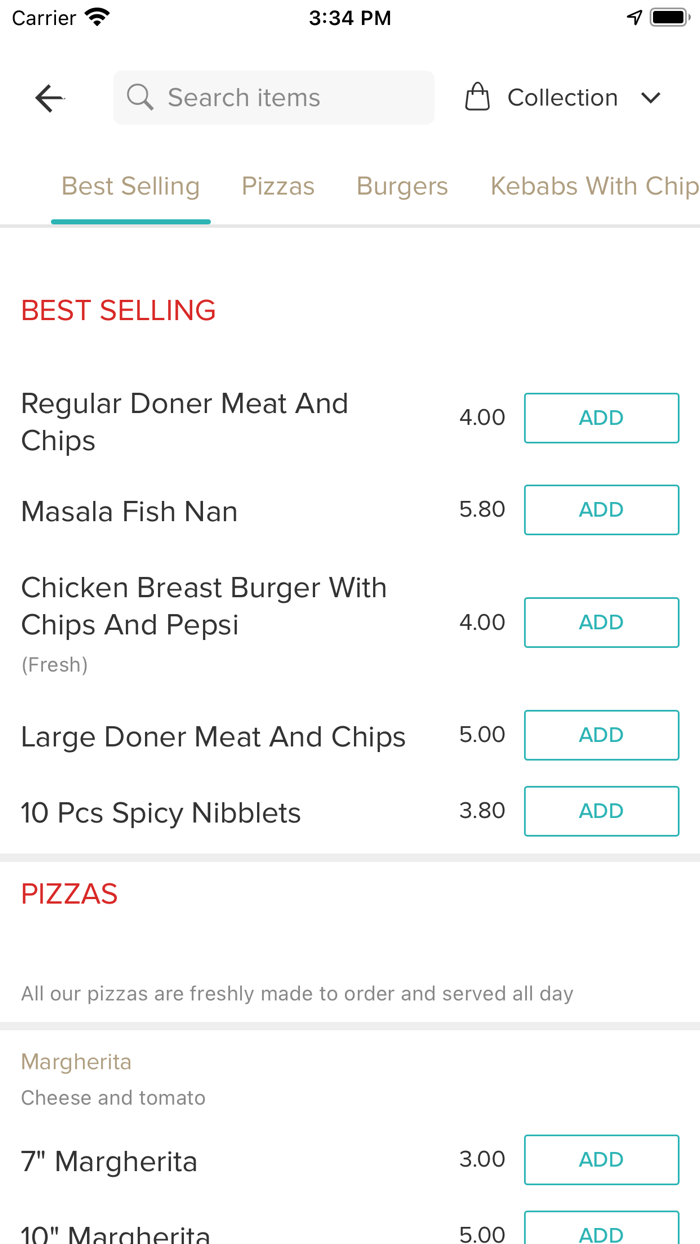This screenshot has height=1244, width=700.
Task: Switch to the Pizzas tab
Action: tap(278, 186)
